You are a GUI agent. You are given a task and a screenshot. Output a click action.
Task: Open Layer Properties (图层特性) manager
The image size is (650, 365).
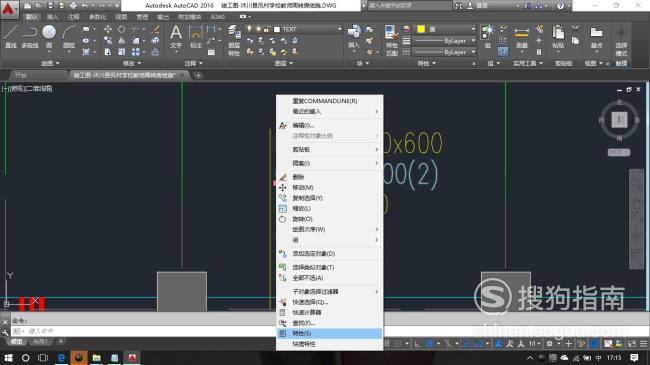click(x=234, y=40)
